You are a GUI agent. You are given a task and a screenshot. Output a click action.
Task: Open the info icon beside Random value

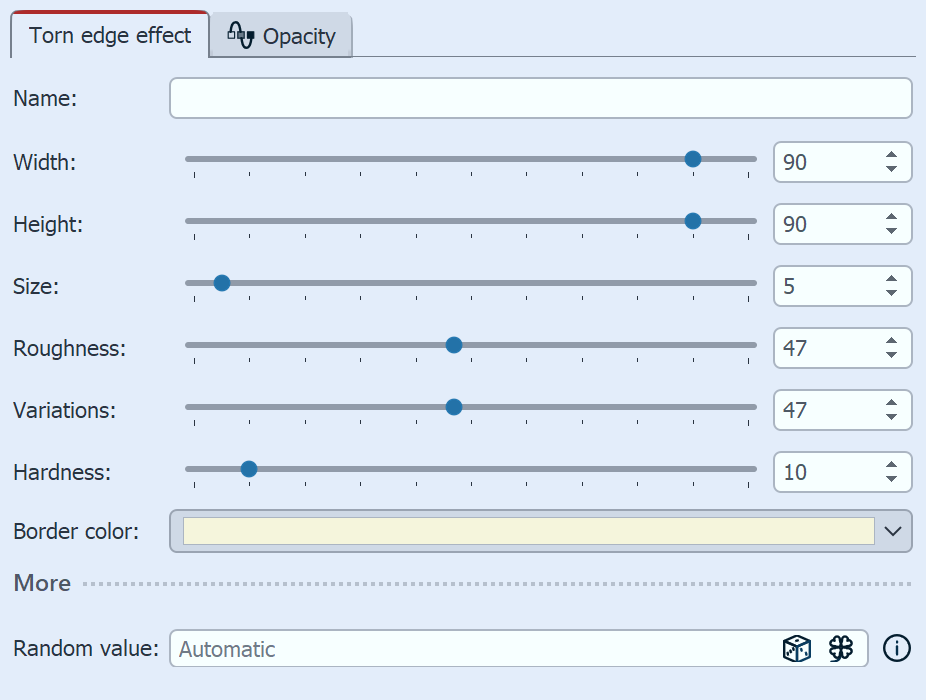tap(897, 649)
